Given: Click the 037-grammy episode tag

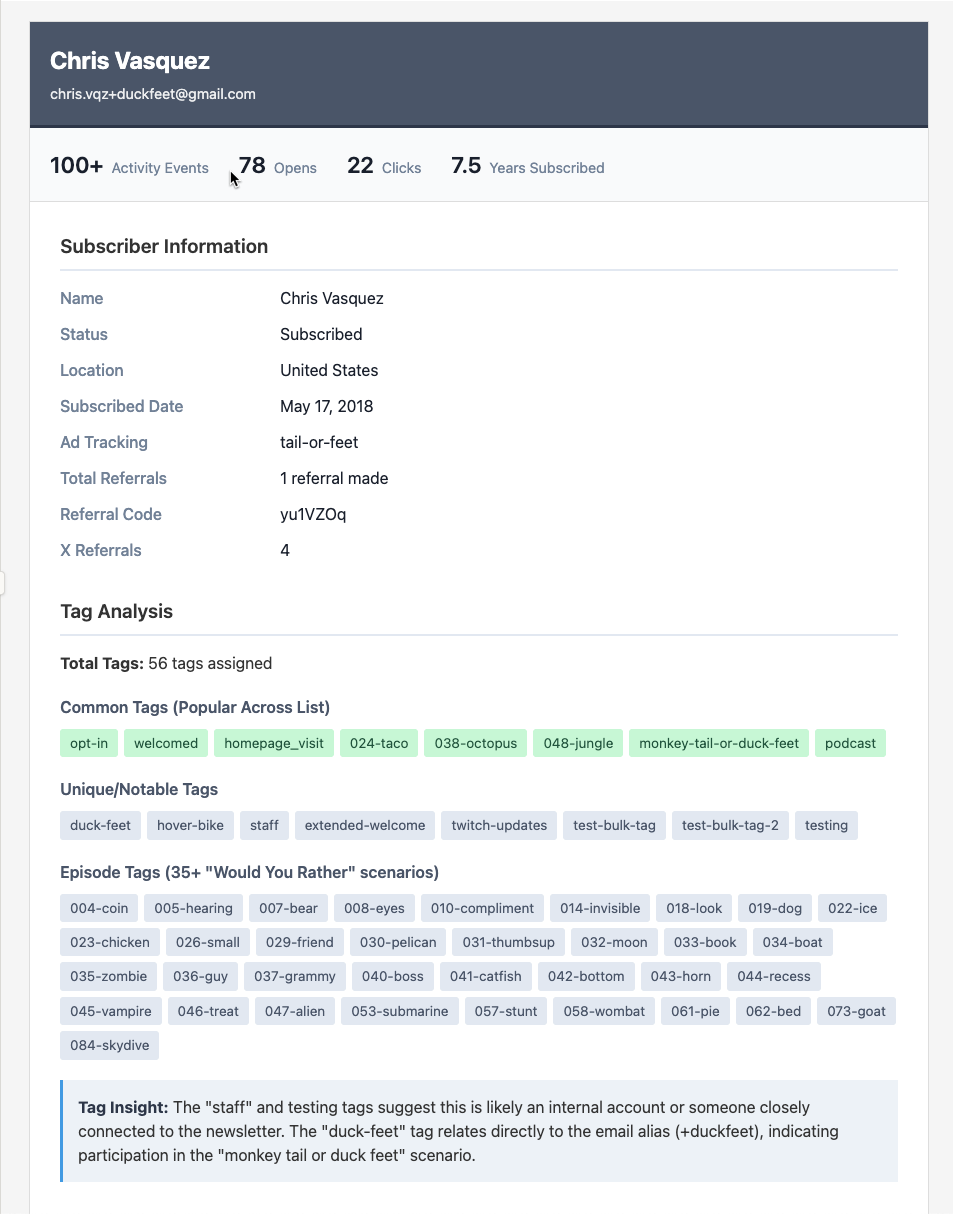Looking at the screenshot, I should click(295, 976).
